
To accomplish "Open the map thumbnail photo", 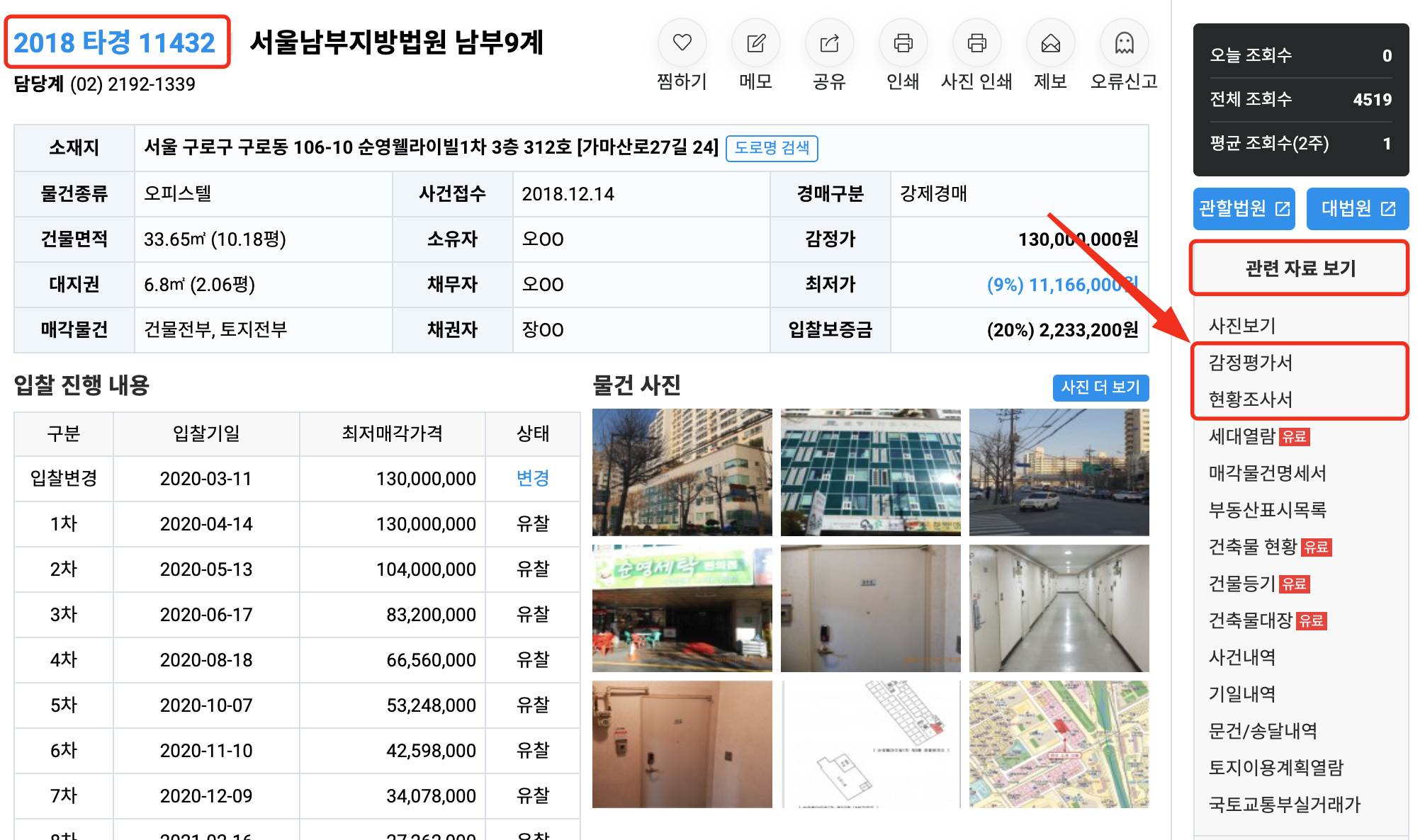I will pos(1059,744).
